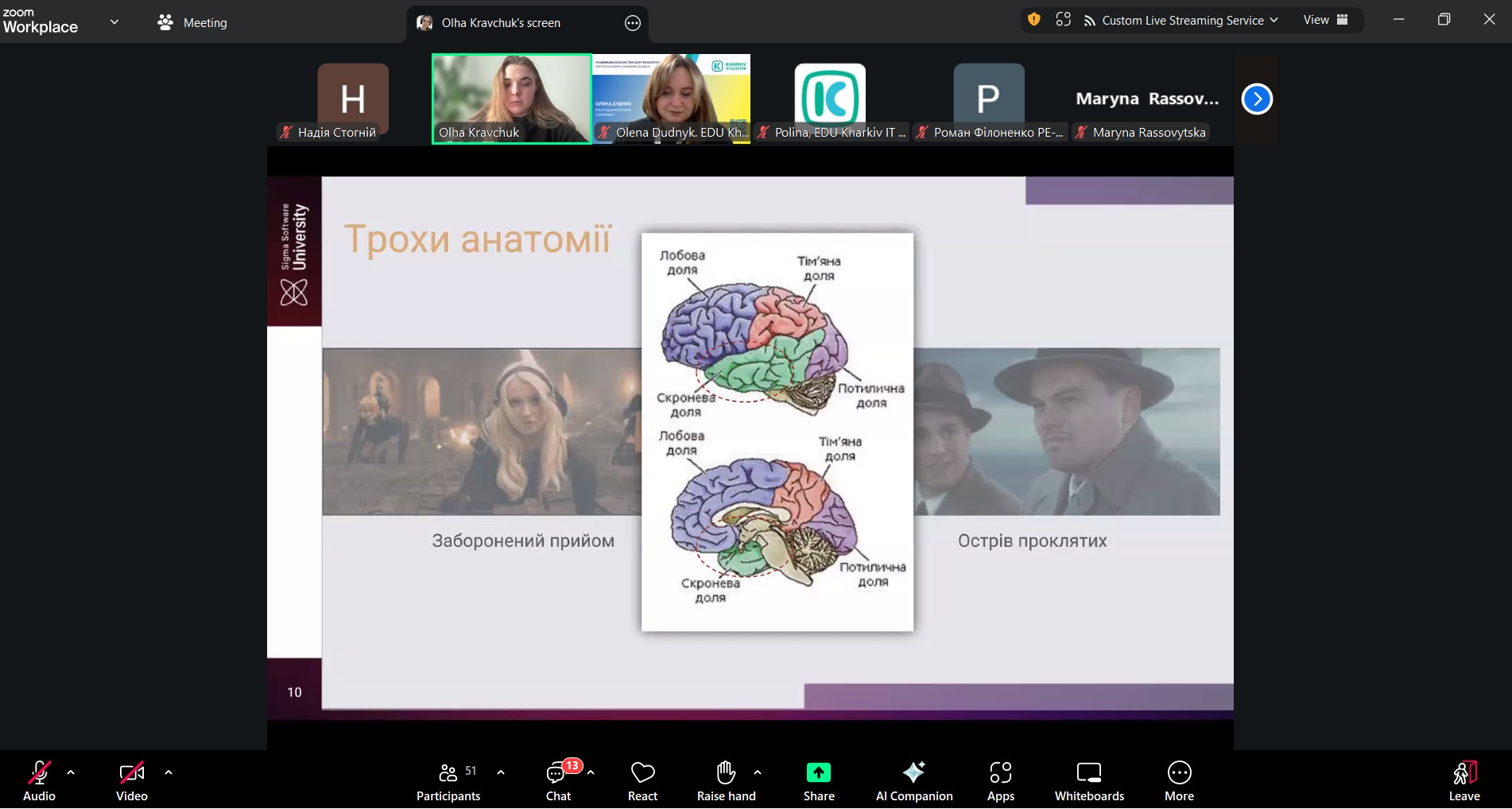The height and width of the screenshot is (809, 1512).
Task: Click the React heart icon
Action: 642,781
